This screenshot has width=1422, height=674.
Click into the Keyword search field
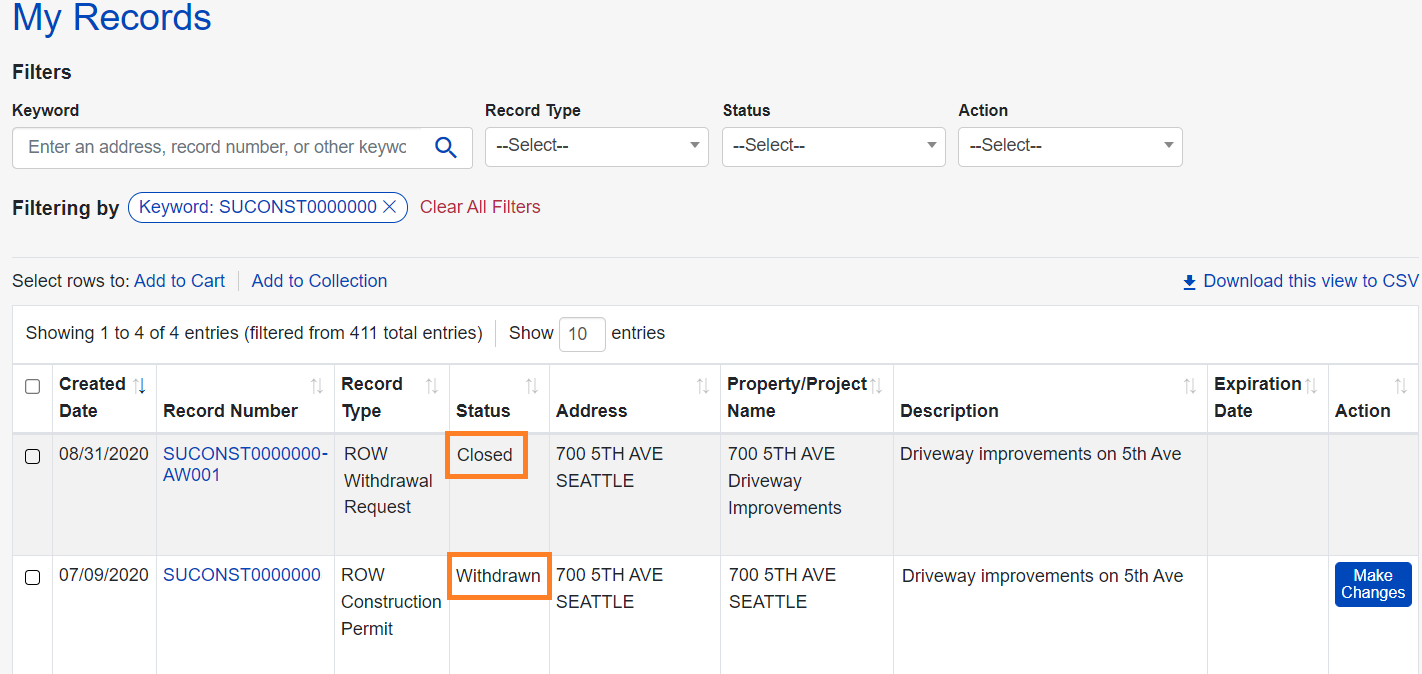pyautogui.click(x=217, y=147)
